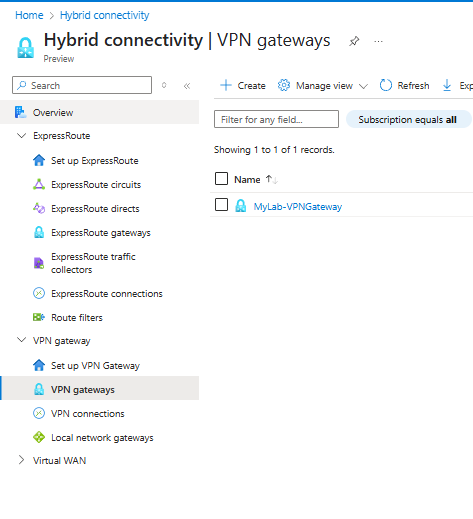This screenshot has width=473, height=519.
Task: Open the Manage view dropdown
Action: point(323,86)
